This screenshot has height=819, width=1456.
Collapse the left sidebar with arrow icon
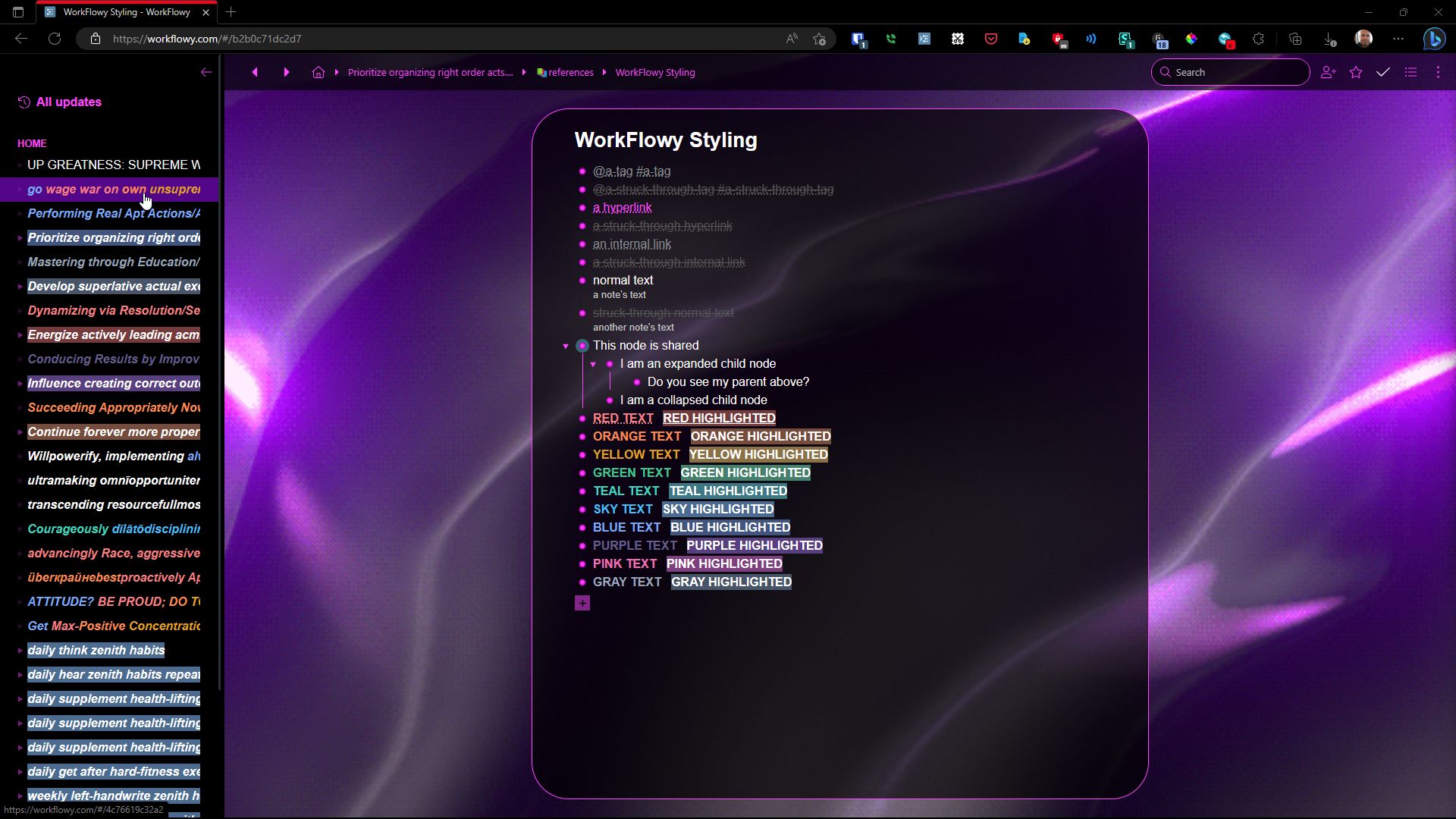pyautogui.click(x=206, y=72)
